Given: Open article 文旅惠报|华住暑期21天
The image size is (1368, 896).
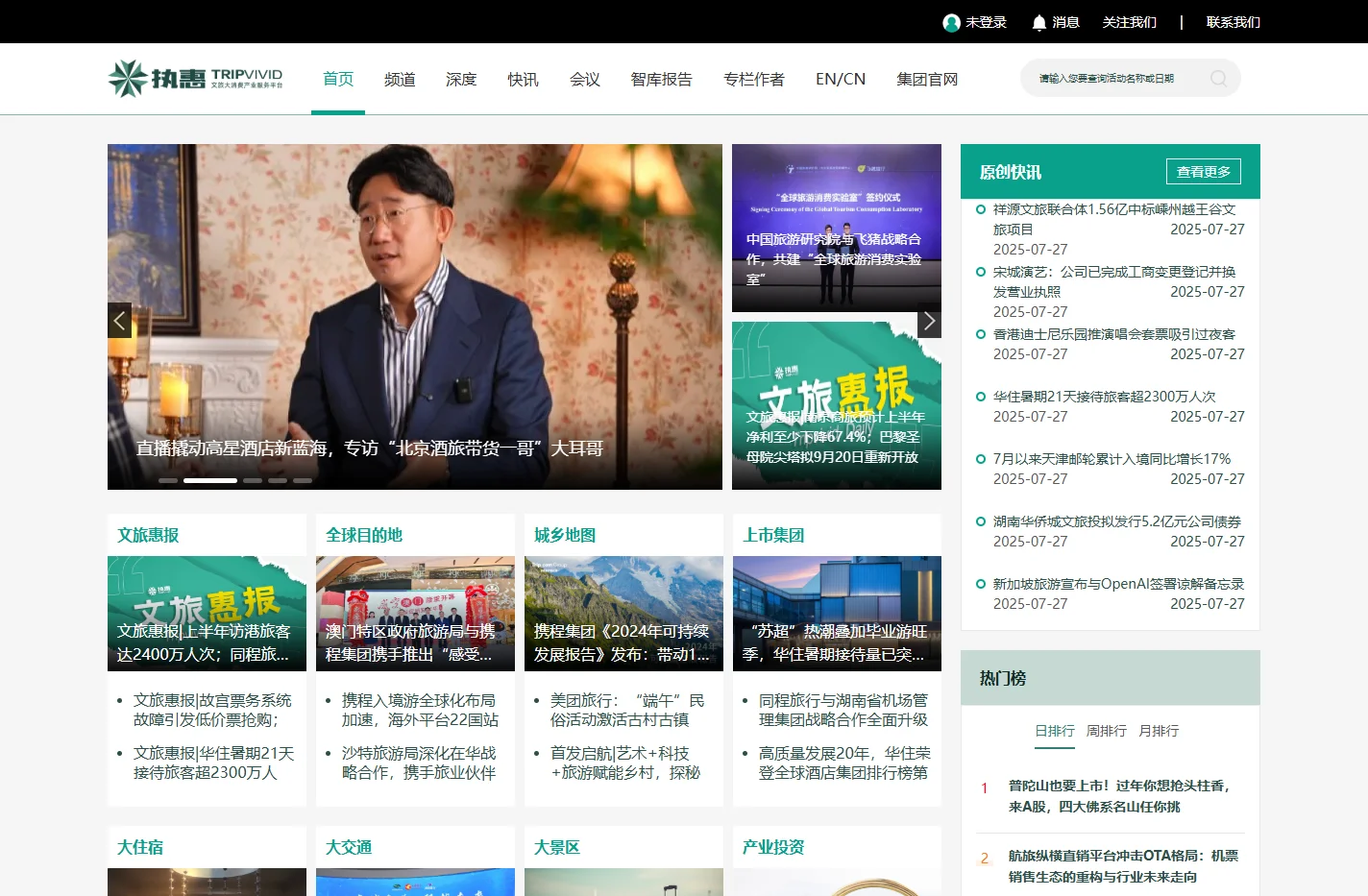Looking at the screenshot, I should click(214, 763).
